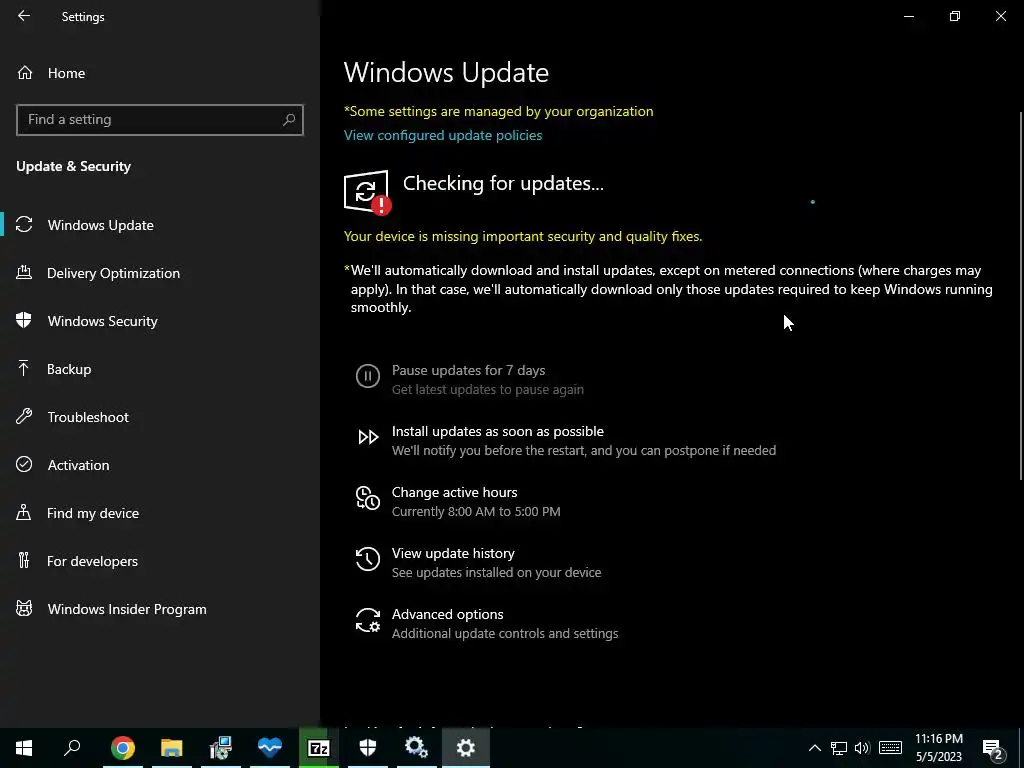Image resolution: width=1024 pixels, height=768 pixels.
Task: Open Windows Security shield in taskbar
Action: [x=368, y=747]
